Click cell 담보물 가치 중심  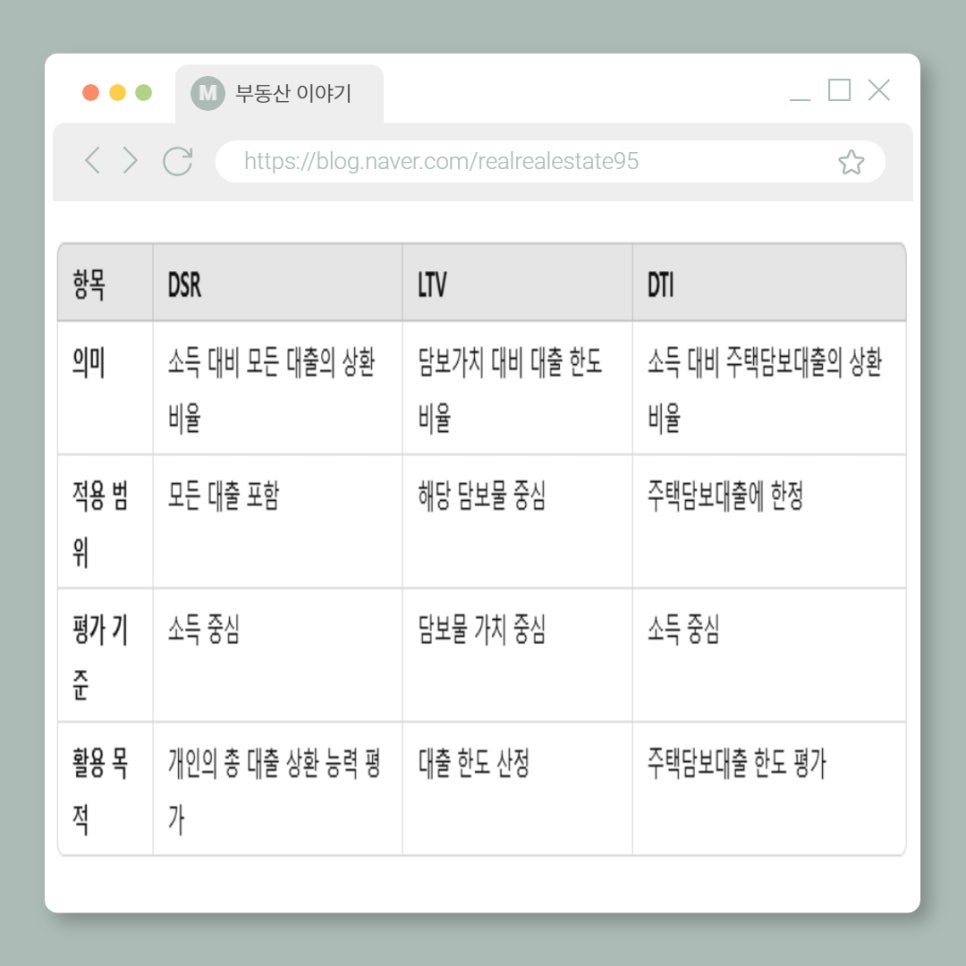coord(518,656)
